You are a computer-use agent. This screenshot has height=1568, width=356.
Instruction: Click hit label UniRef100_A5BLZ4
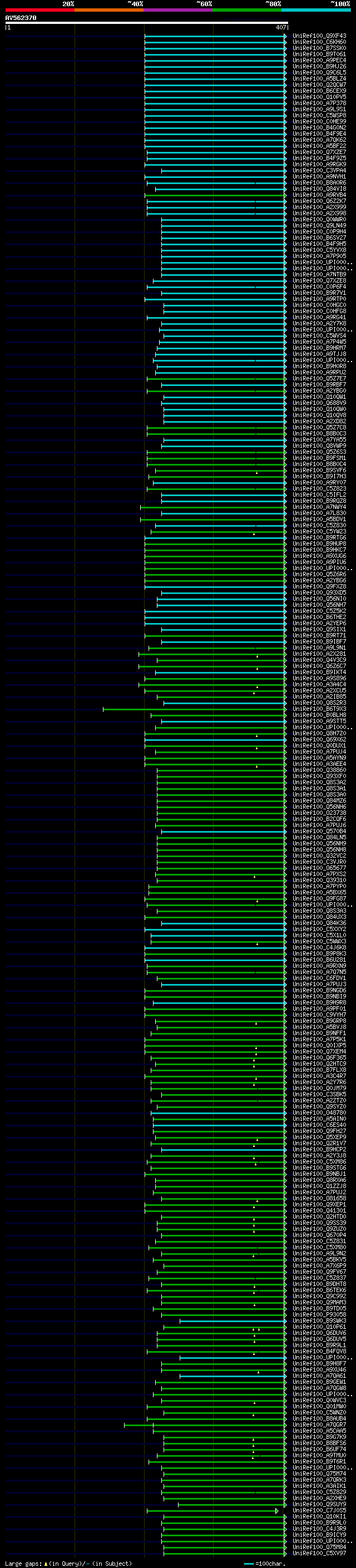[x=319, y=78]
